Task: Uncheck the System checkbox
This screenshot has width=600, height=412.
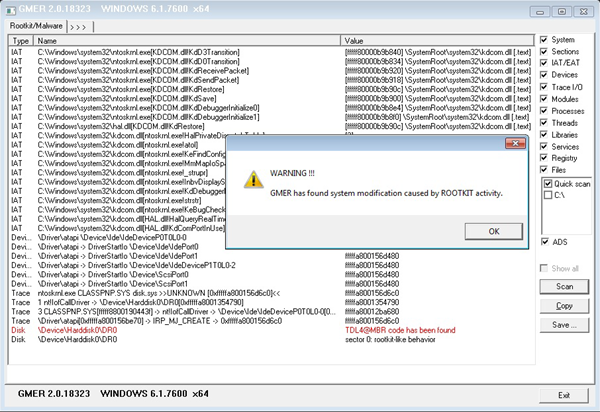Action: (544, 39)
